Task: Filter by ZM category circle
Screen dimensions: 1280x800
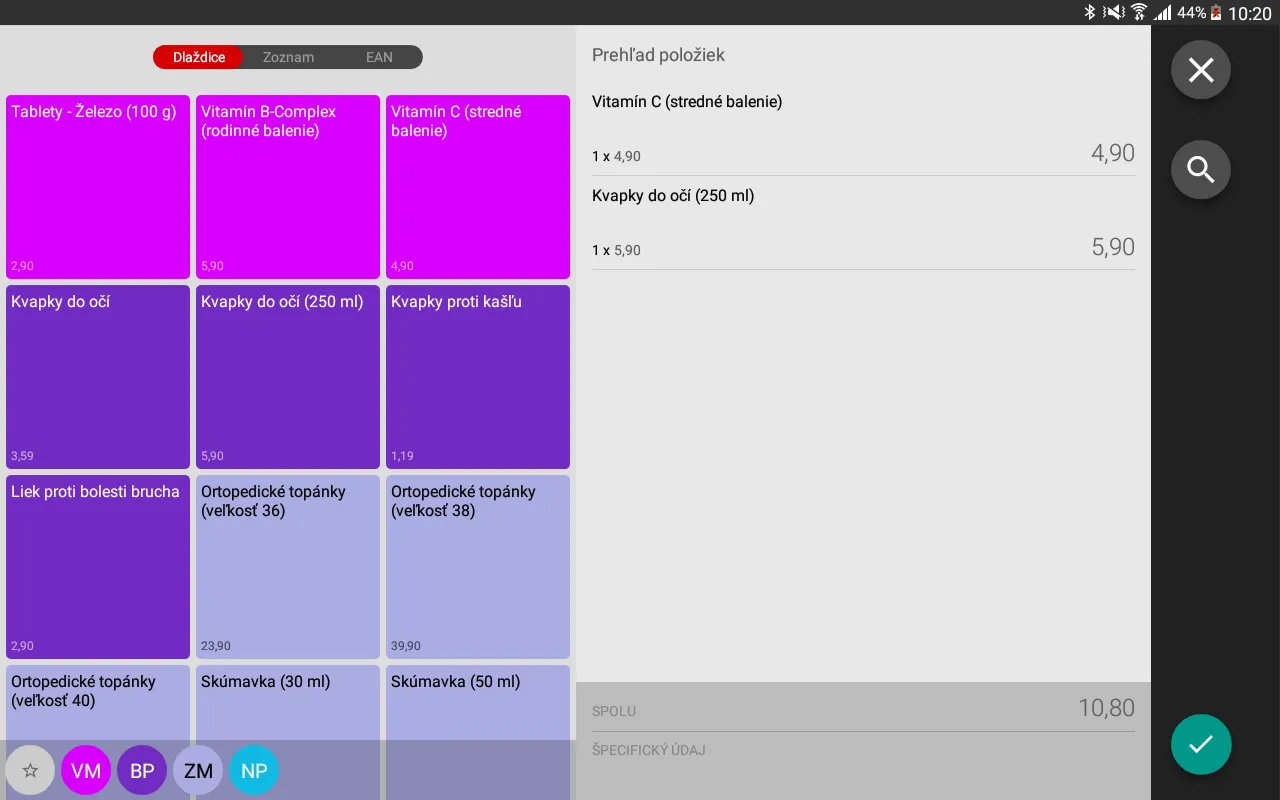Action: coord(198,771)
